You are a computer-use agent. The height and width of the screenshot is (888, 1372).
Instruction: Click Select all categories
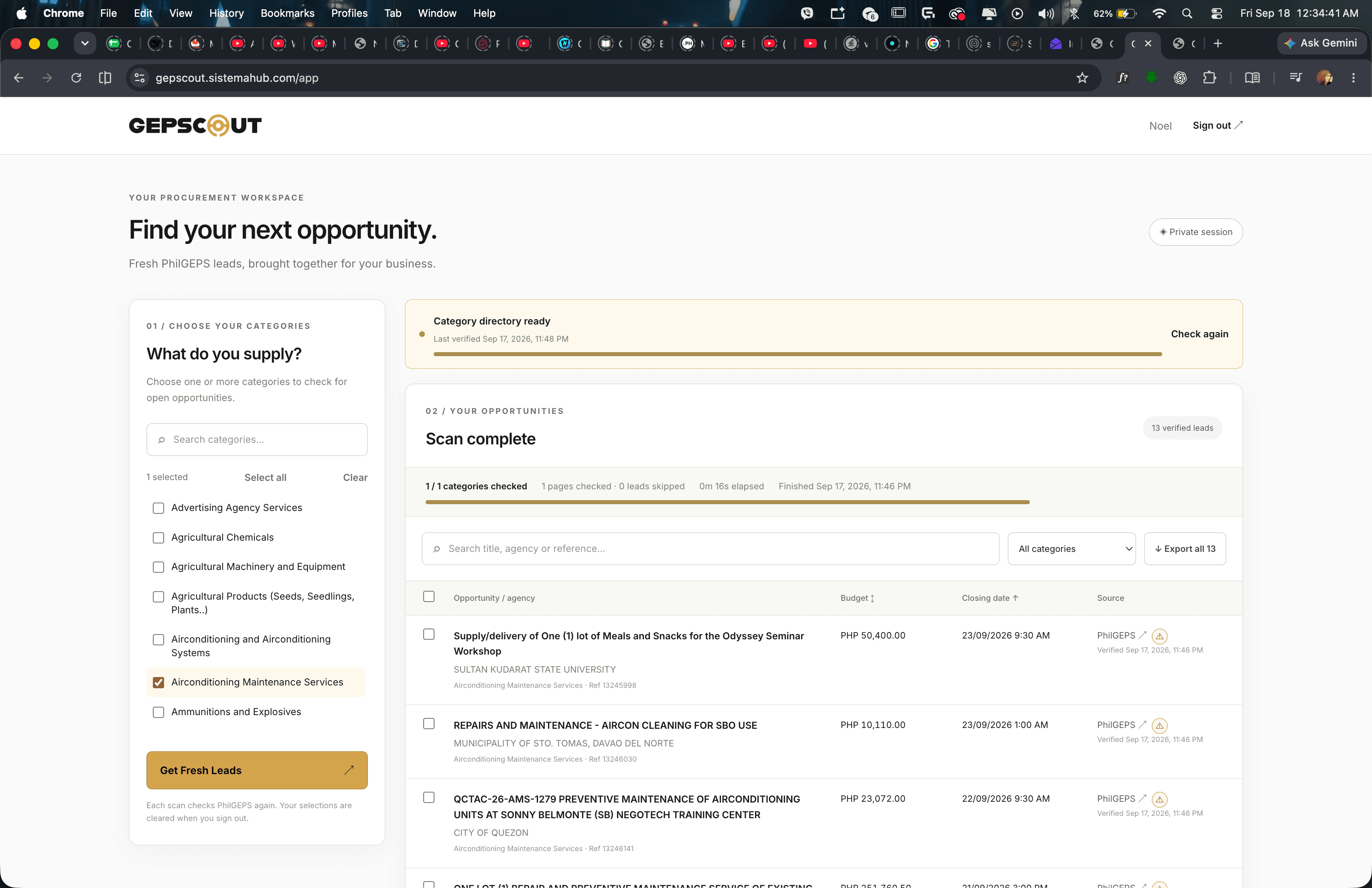click(x=265, y=478)
